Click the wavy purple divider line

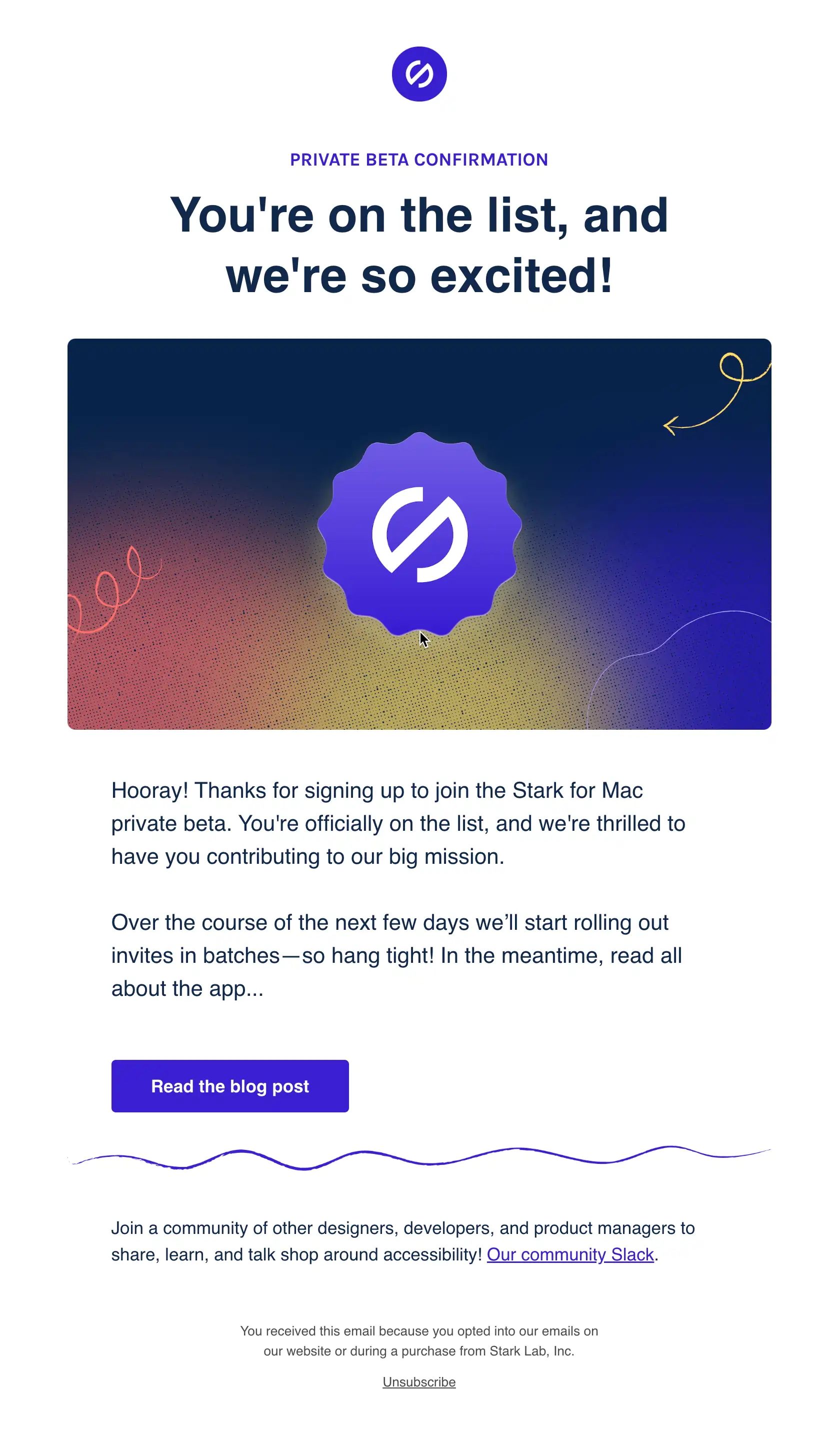419,1158
